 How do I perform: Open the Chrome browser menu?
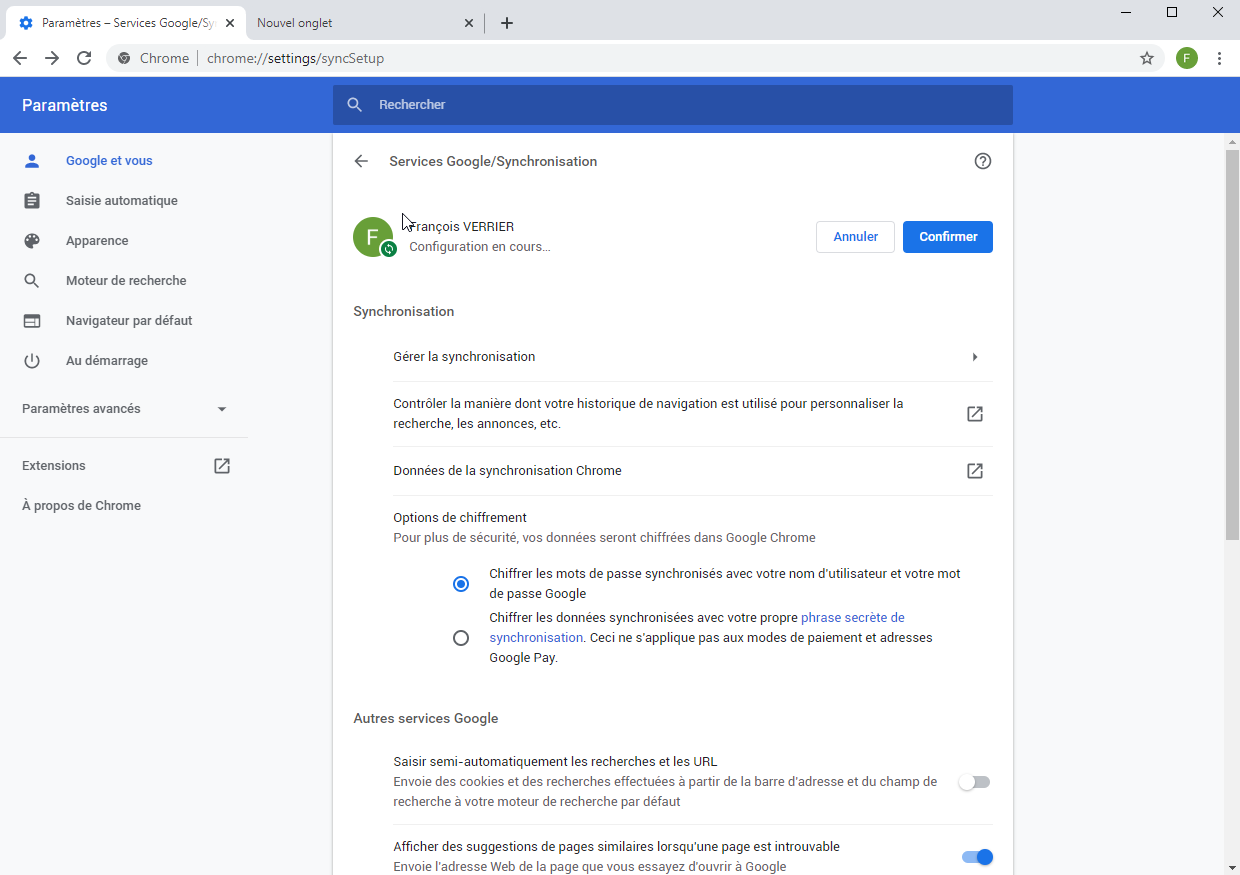[x=1219, y=58]
